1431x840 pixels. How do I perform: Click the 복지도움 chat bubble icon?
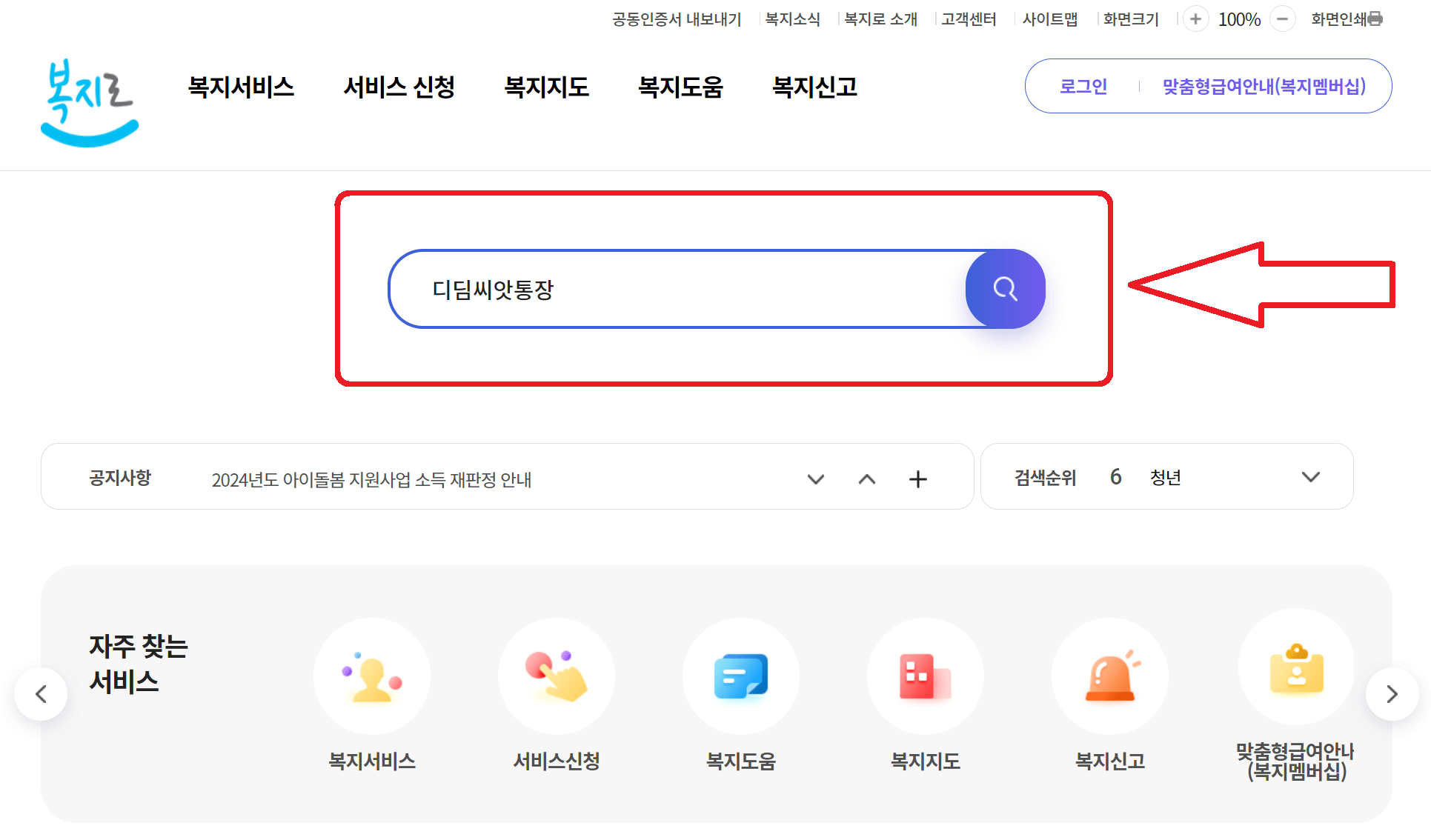pos(741,676)
